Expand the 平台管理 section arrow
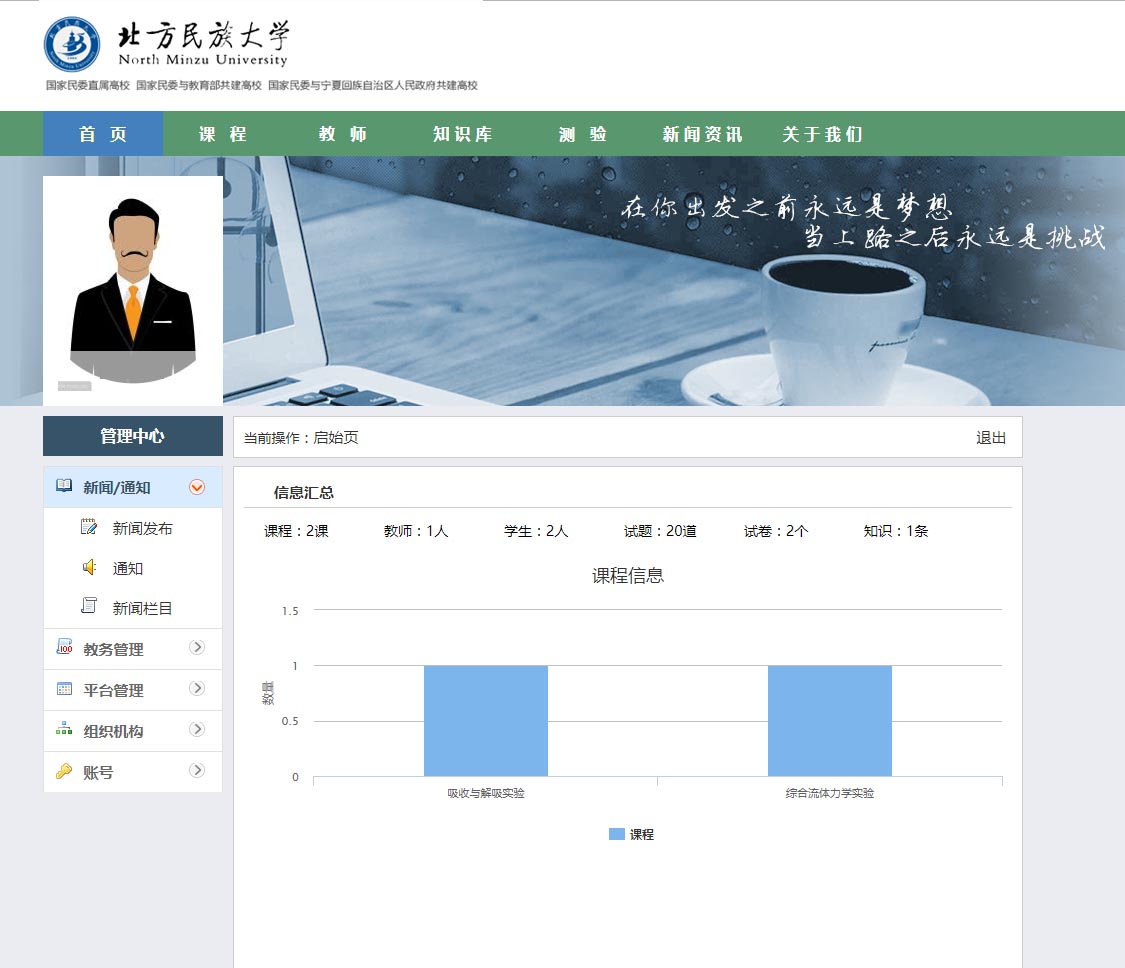This screenshot has height=968, width=1125. [x=197, y=688]
